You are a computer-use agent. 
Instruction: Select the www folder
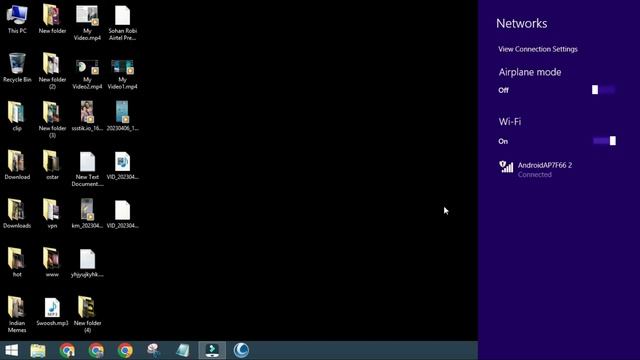52,262
